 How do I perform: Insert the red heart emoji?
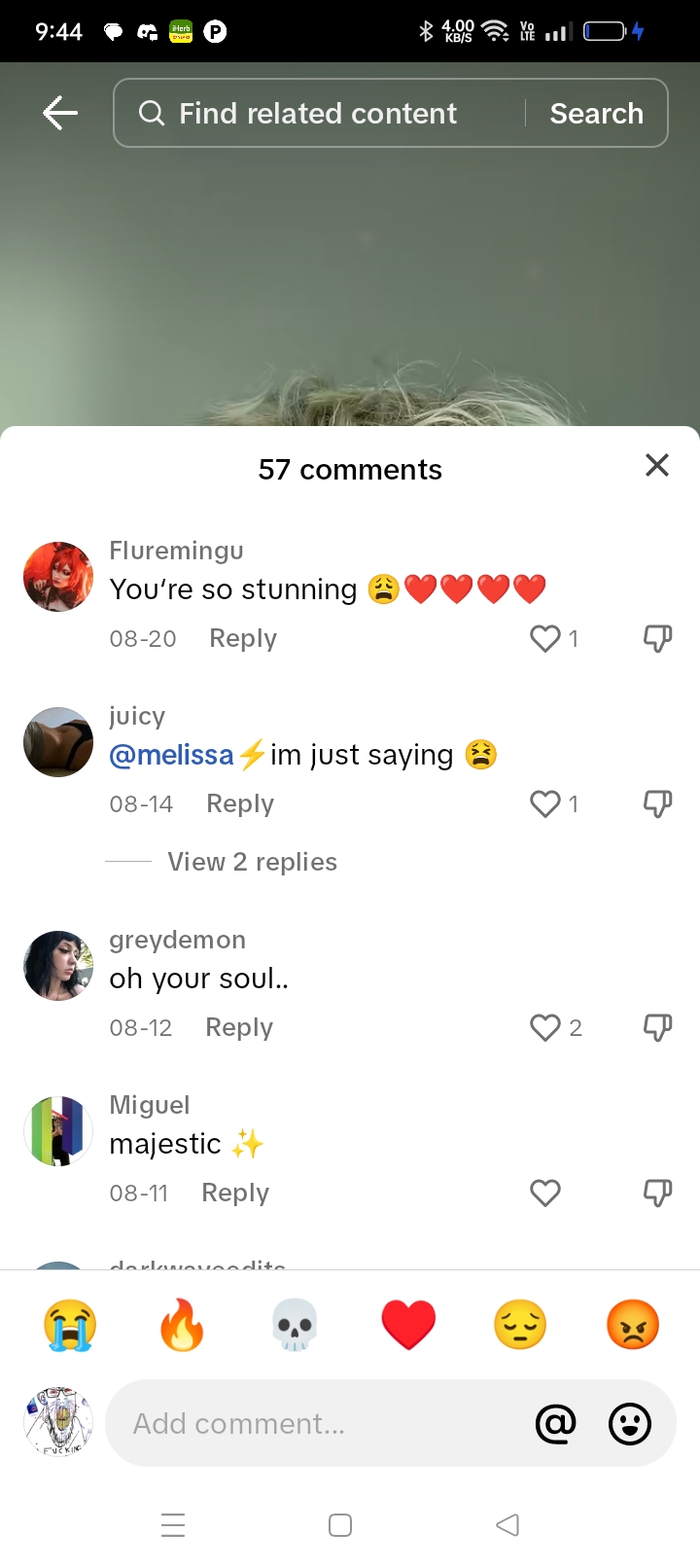click(408, 1325)
